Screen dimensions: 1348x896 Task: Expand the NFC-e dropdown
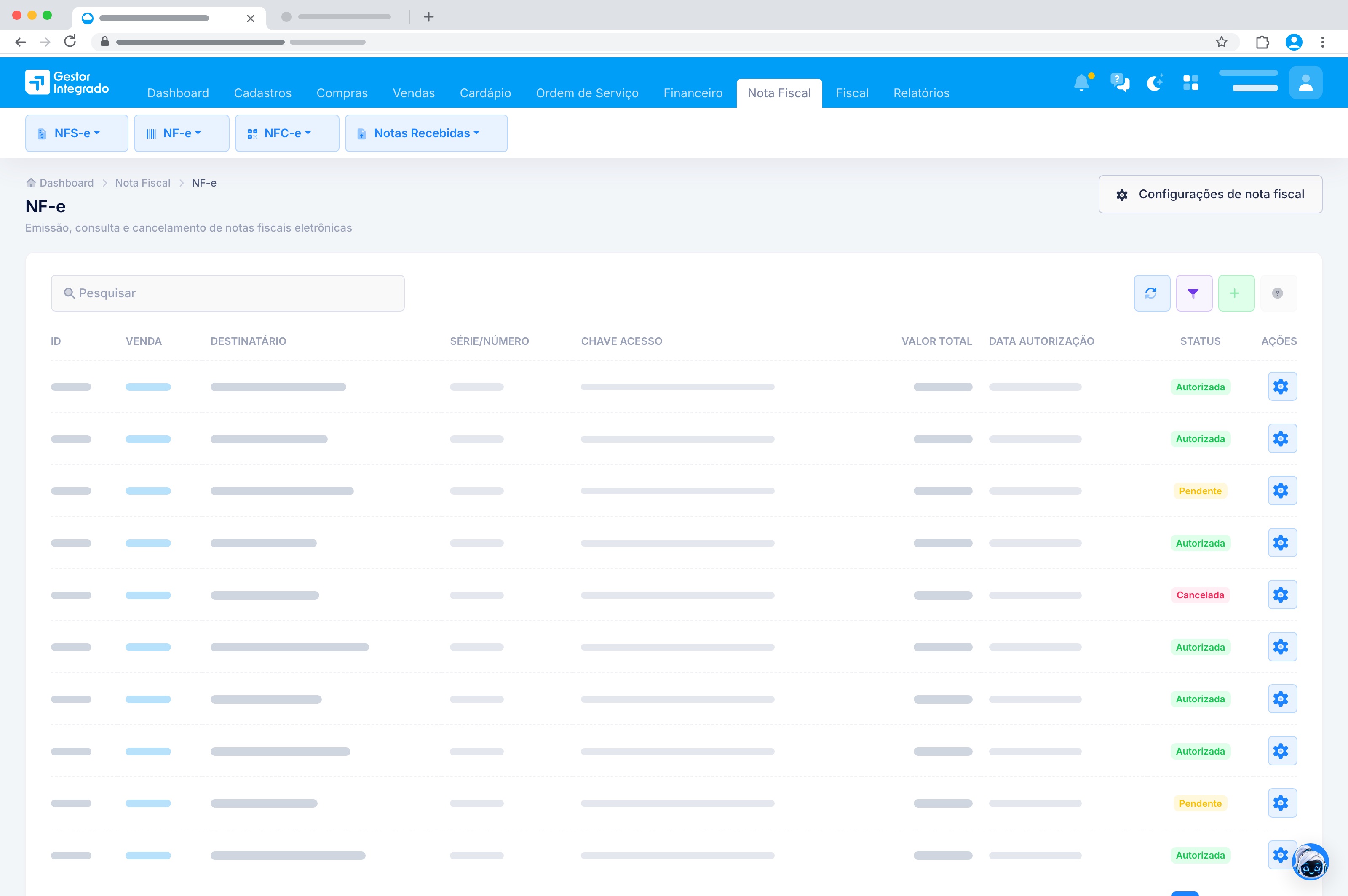click(x=287, y=133)
